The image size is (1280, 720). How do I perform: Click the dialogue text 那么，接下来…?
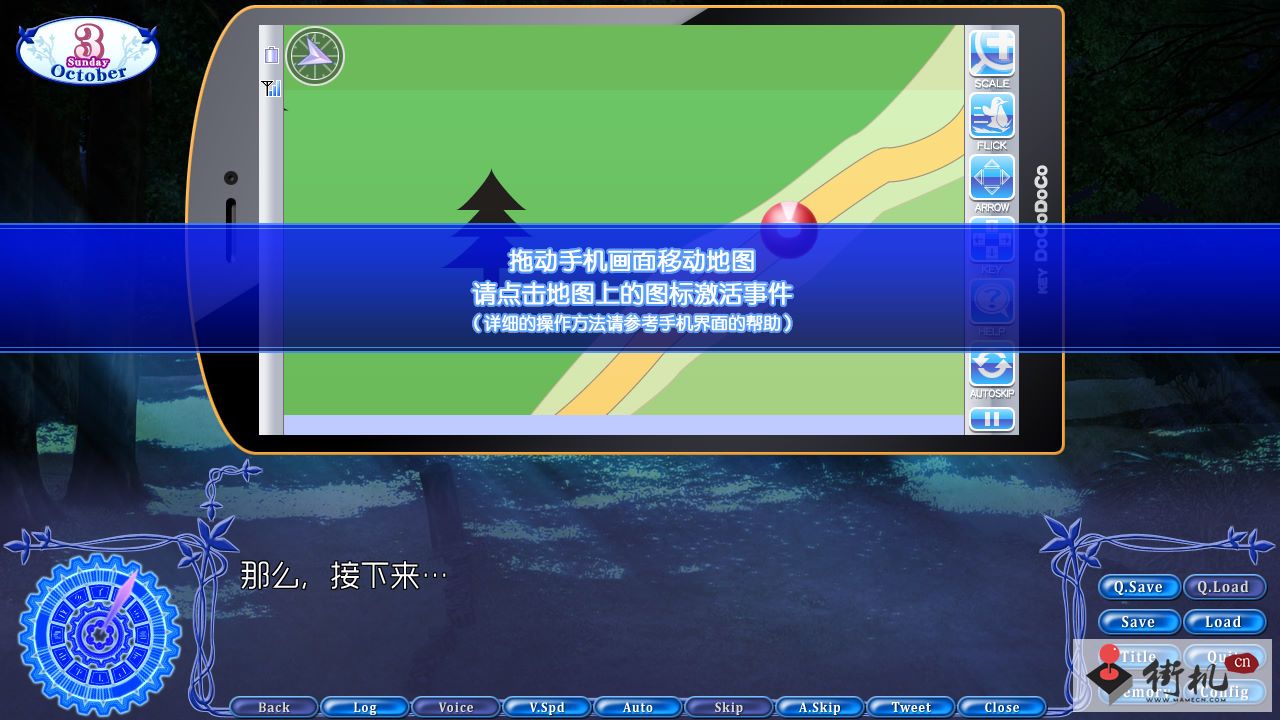[x=343, y=575]
